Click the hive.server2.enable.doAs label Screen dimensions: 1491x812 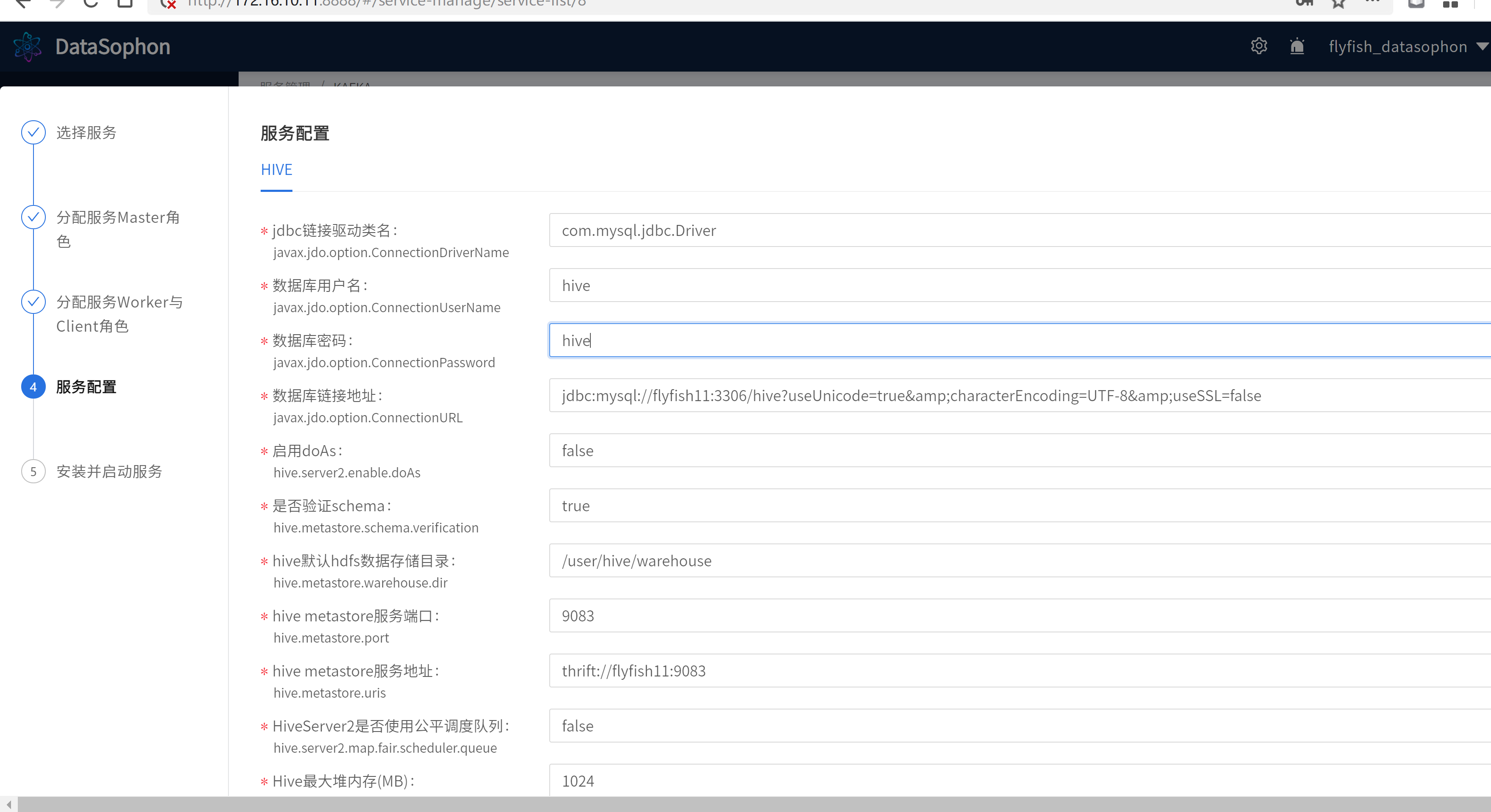coord(347,473)
